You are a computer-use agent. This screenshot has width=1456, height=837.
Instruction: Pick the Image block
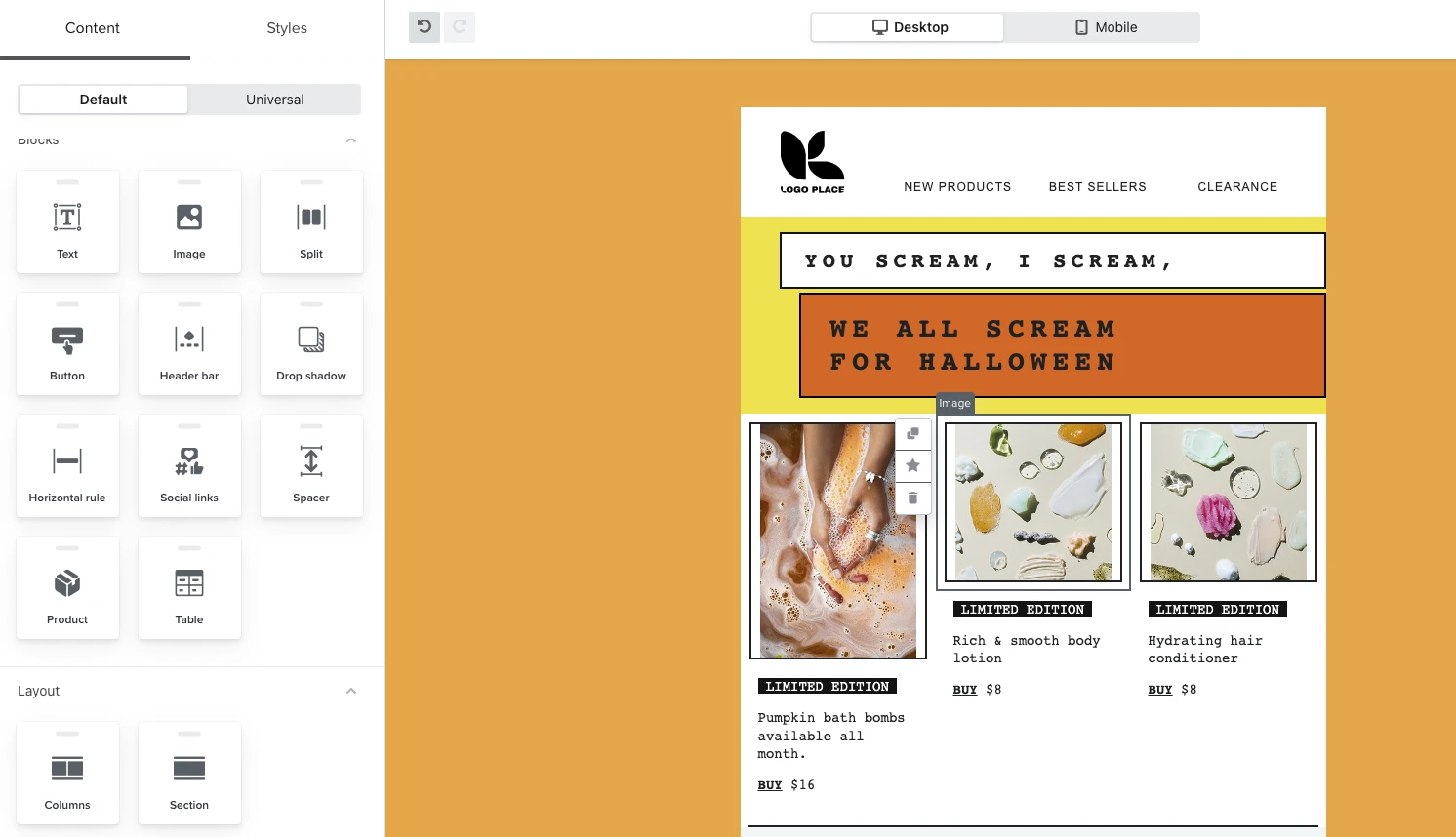[x=189, y=222]
